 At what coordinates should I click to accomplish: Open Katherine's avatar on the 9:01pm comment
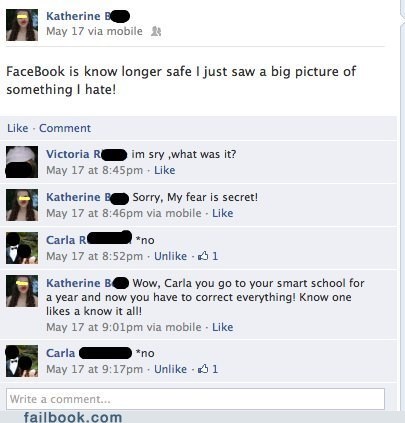click(x=22, y=291)
